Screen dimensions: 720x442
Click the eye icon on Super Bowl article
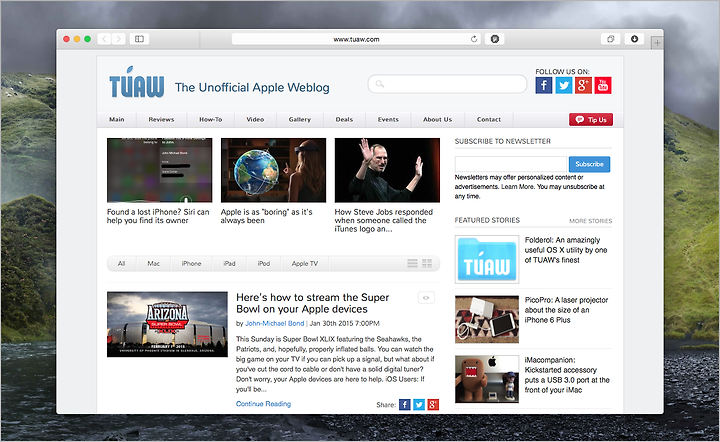click(426, 298)
